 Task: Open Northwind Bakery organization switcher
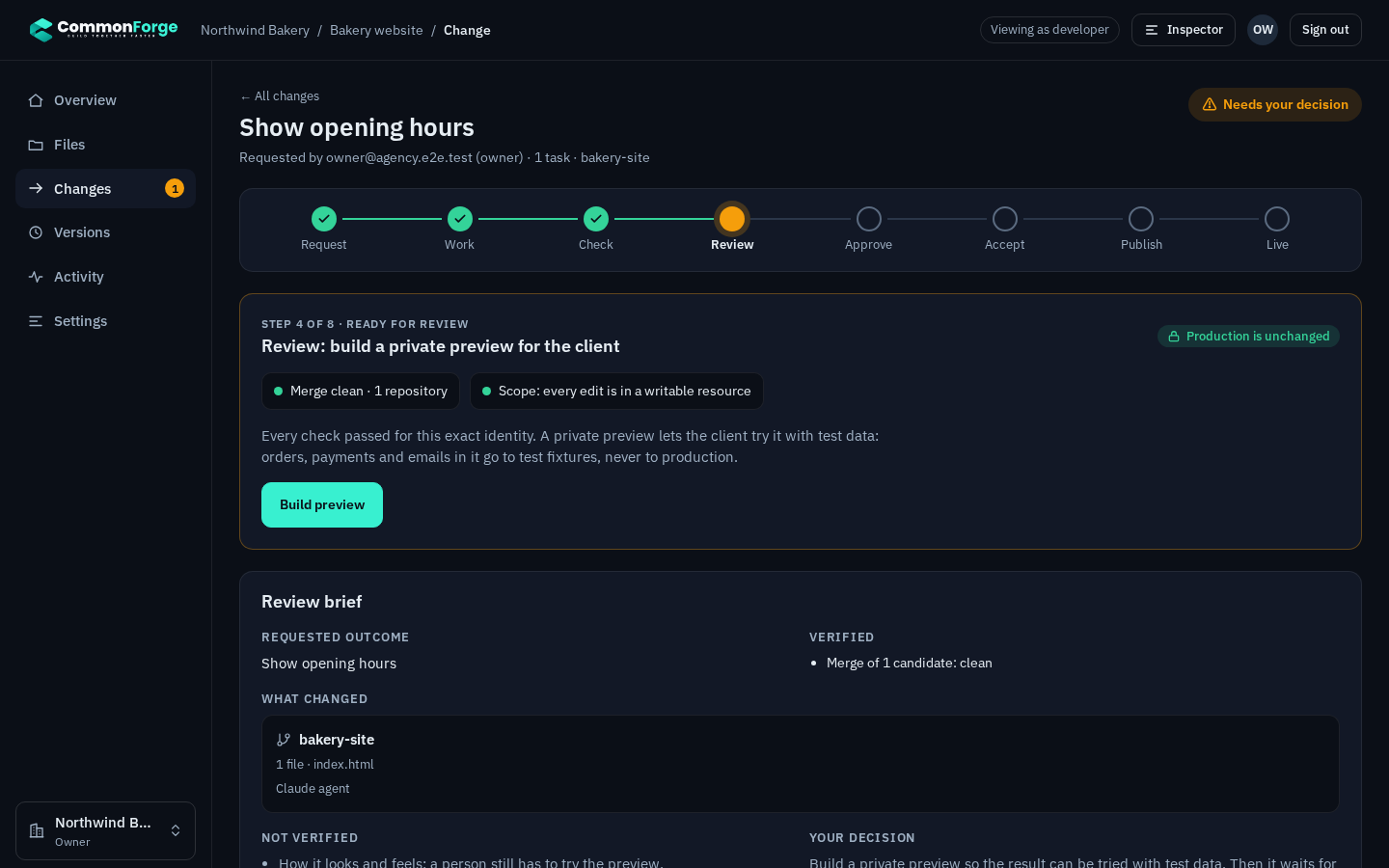coord(105,830)
